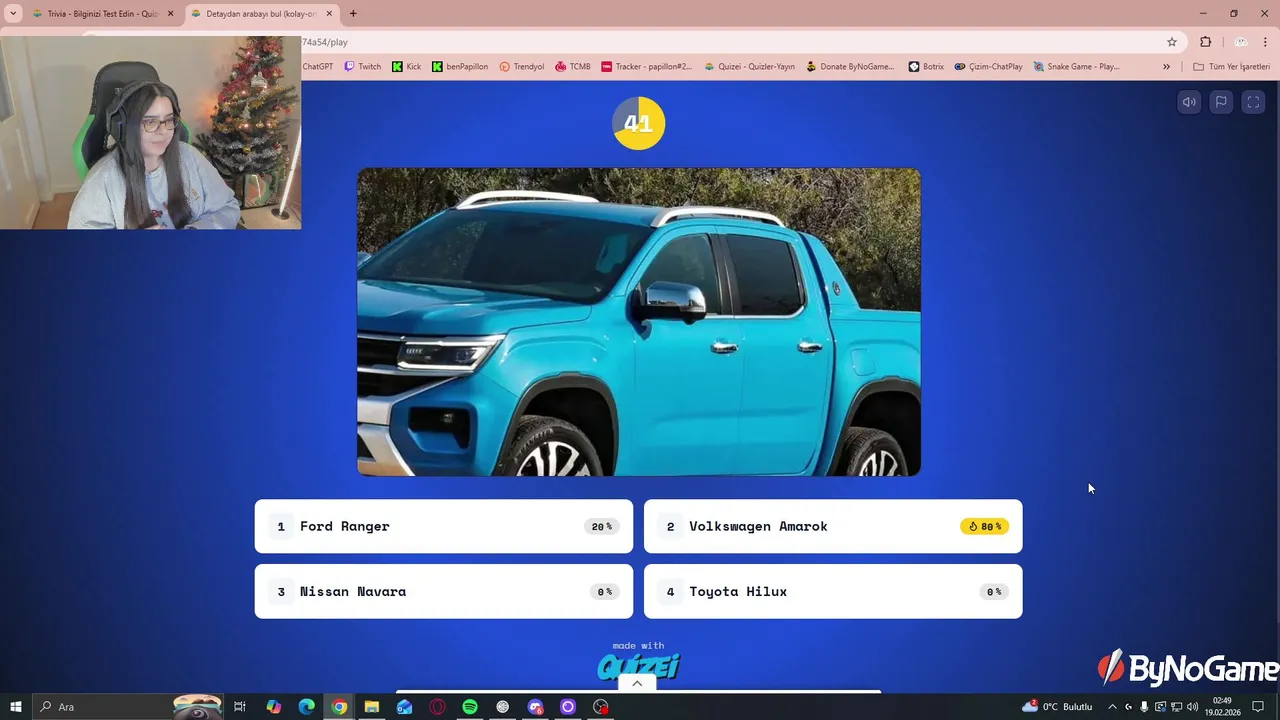Open Opera browser from the taskbar

[x=437, y=707]
